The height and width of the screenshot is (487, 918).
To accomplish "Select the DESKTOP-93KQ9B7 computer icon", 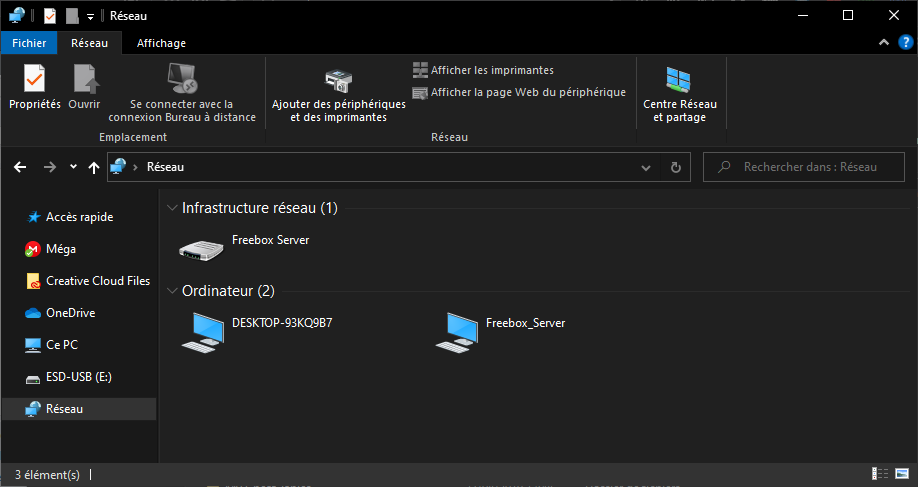I will pos(203,332).
